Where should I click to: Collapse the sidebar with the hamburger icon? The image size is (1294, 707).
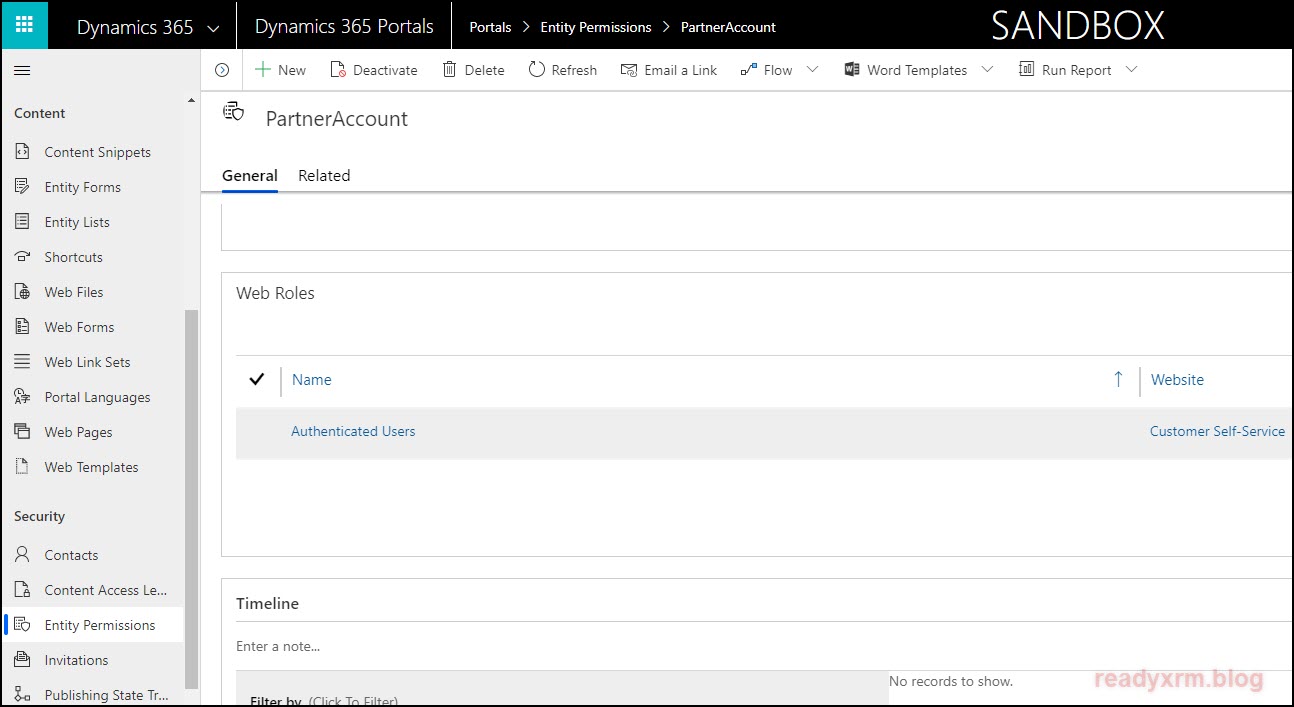pyautogui.click(x=22, y=70)
